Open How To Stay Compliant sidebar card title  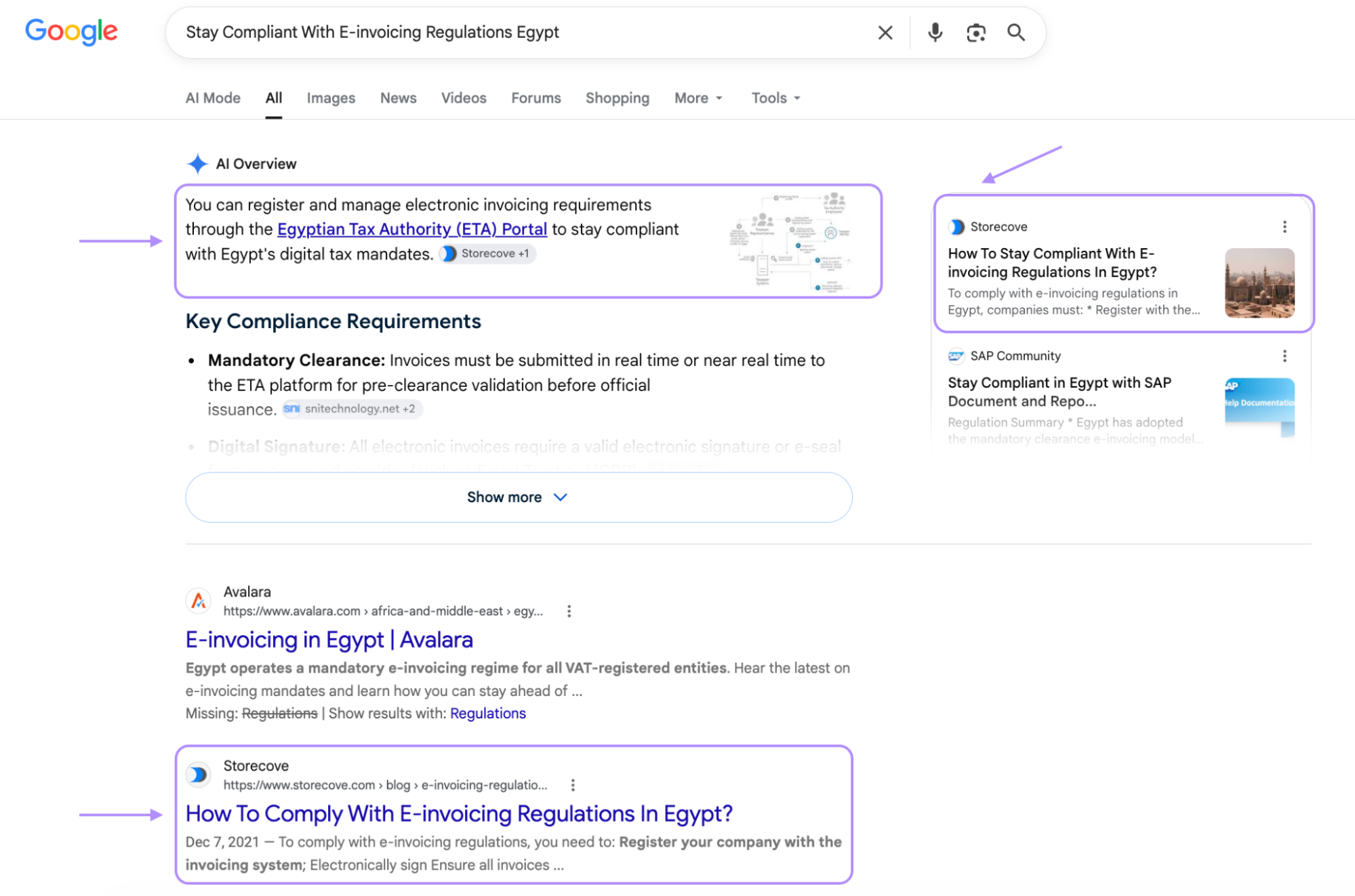pos(1051,263)
